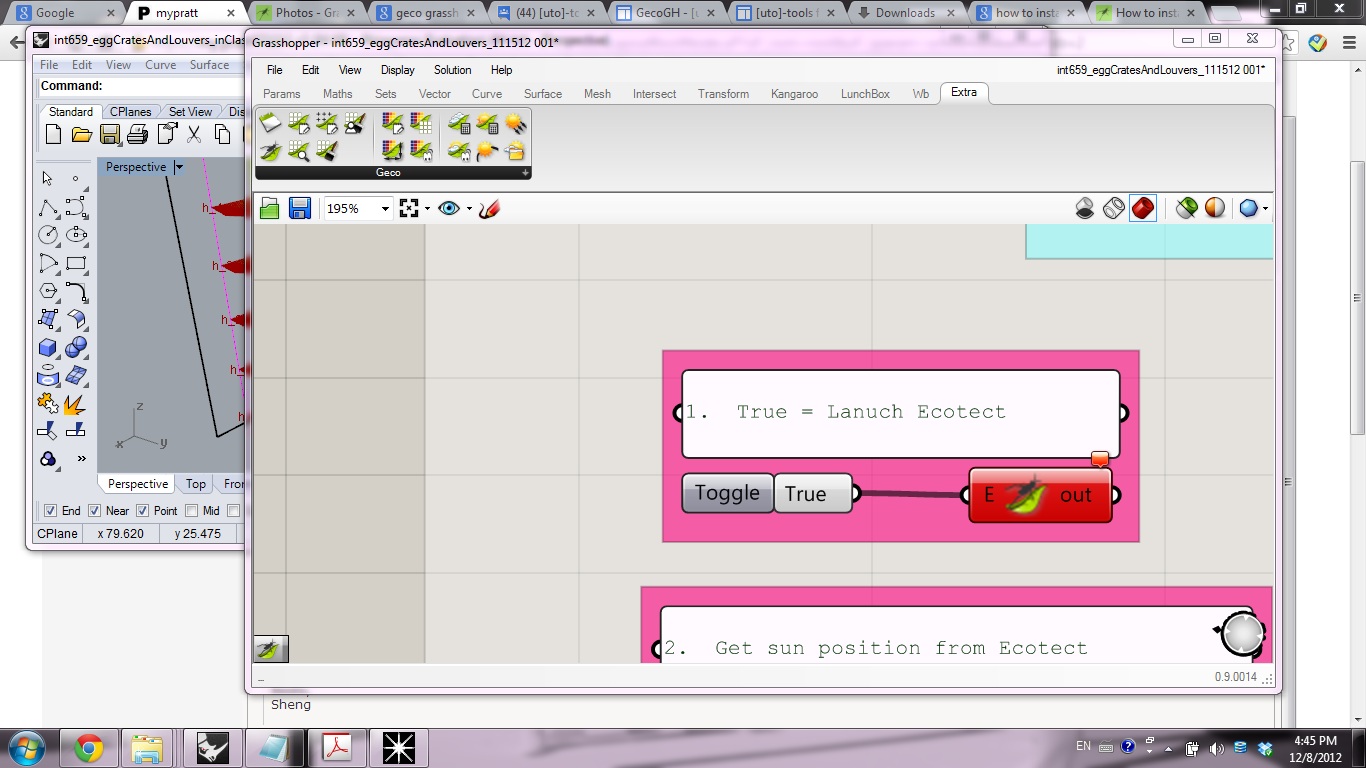Click the red sketch pen tool icon
This screenshot has height=768, width=1366.
point(489,208)
